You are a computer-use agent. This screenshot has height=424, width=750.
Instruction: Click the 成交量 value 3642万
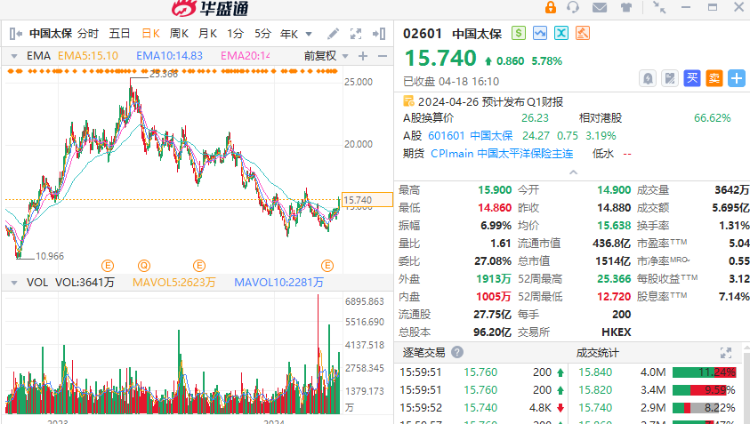click(732, 190)
